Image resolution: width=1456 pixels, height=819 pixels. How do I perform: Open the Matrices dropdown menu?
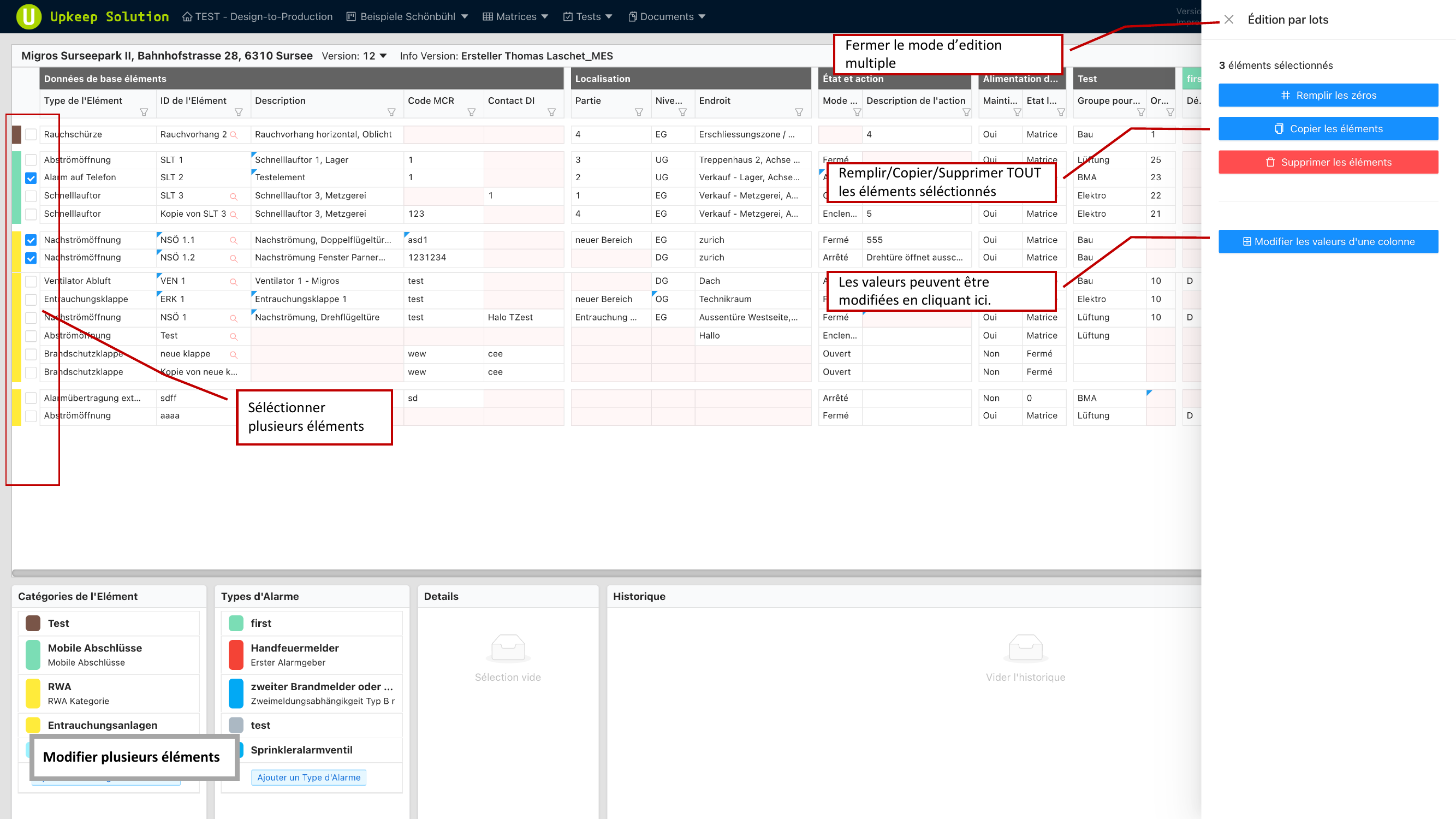(x=515, y=17)
